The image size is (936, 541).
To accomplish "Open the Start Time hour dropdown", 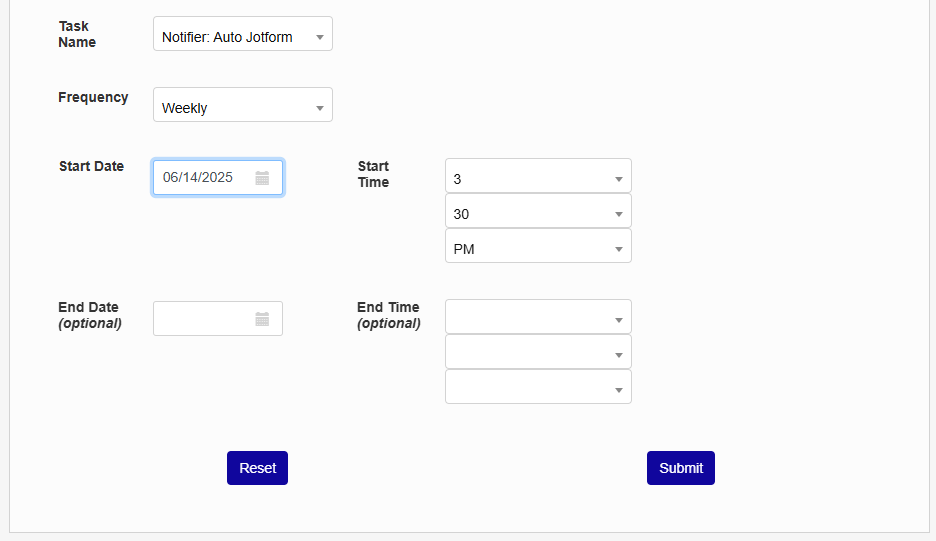I will coord(538,176).
